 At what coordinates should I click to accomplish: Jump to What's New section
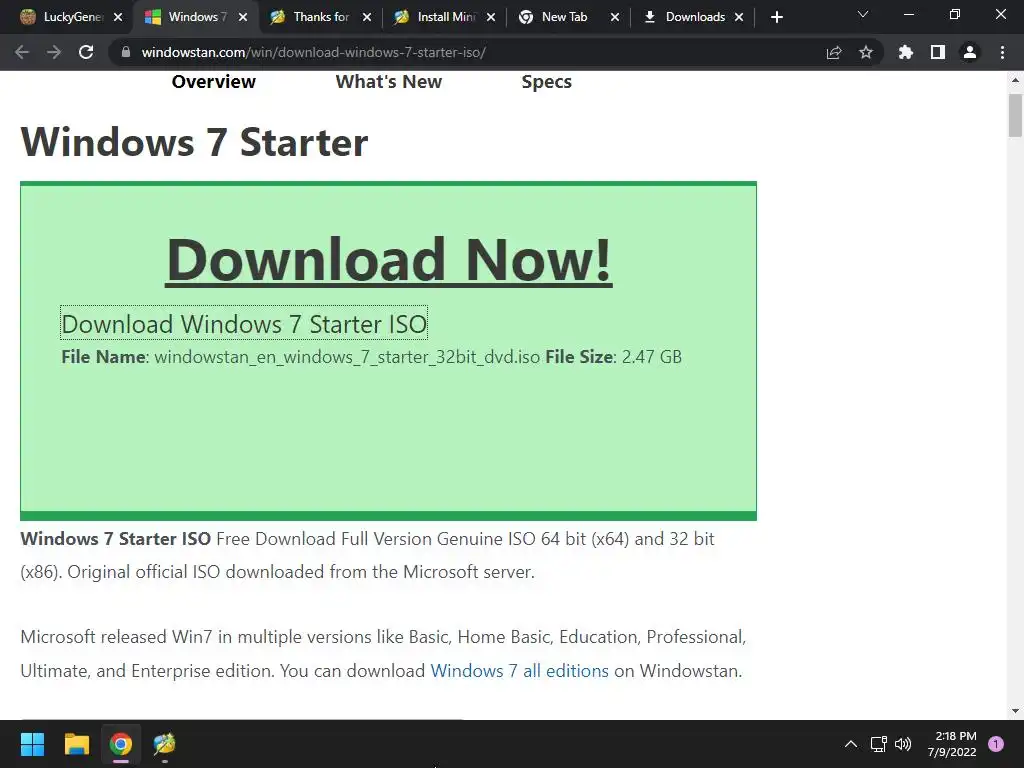tap(389, 82)
